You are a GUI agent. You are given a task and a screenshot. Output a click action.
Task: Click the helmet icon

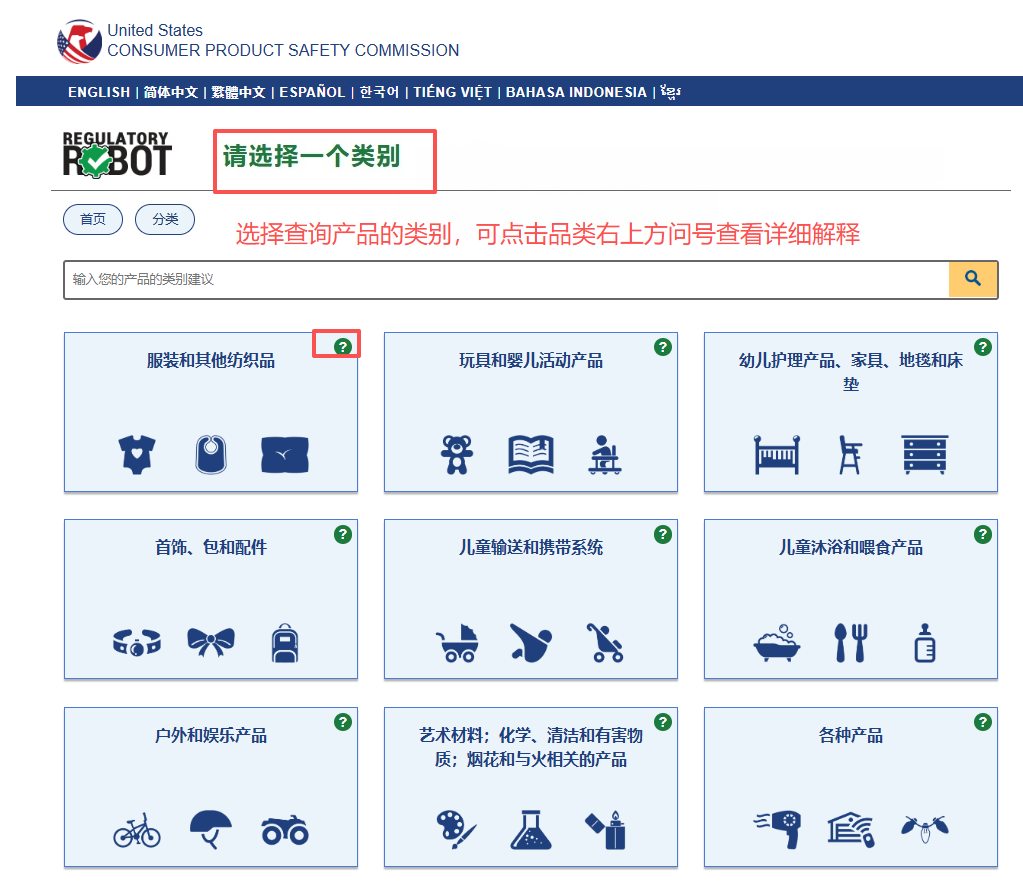click(x=211, y=830)
